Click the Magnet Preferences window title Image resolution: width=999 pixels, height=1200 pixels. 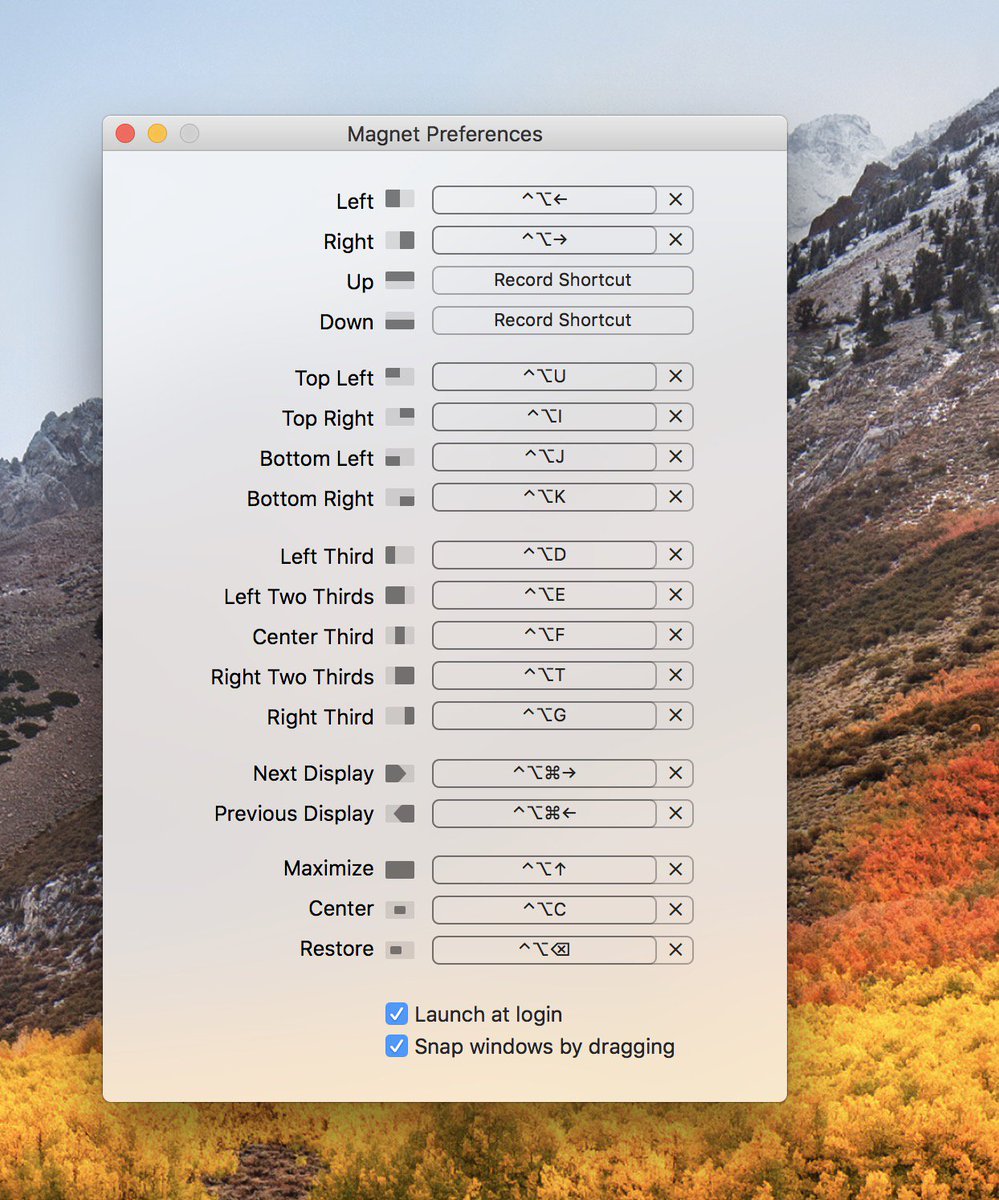coord(445,134)
